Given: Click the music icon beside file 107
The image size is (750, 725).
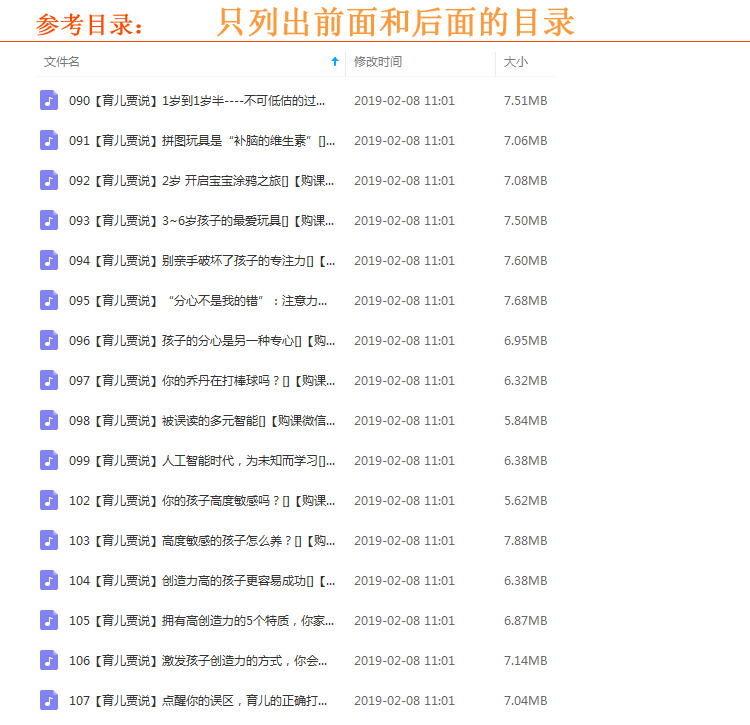Looking at the screenshot, I should coord(49,700).
